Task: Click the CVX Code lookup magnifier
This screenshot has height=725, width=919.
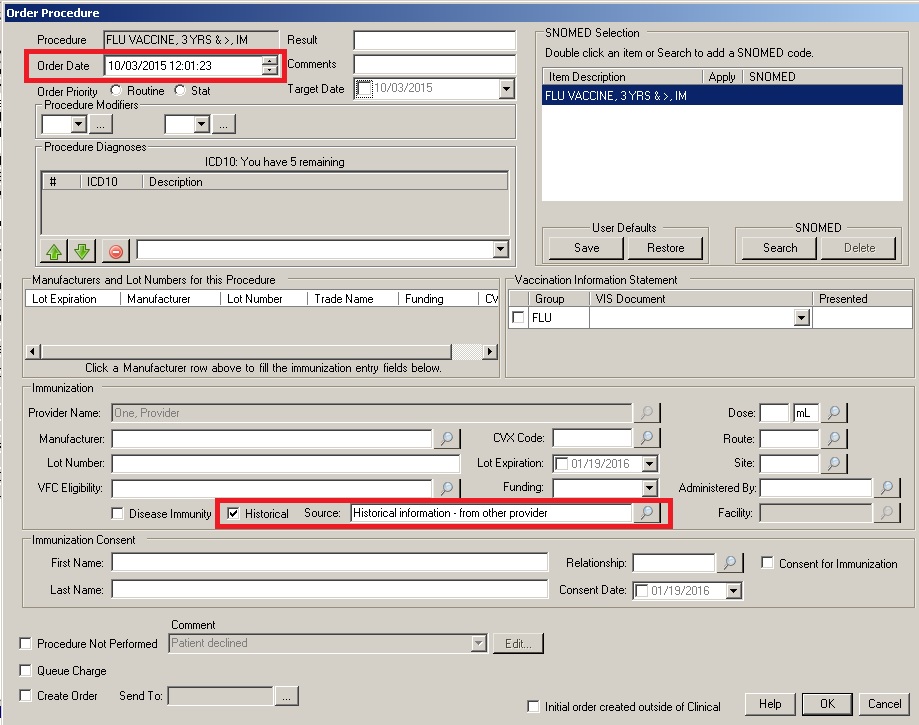Action: 647,439
